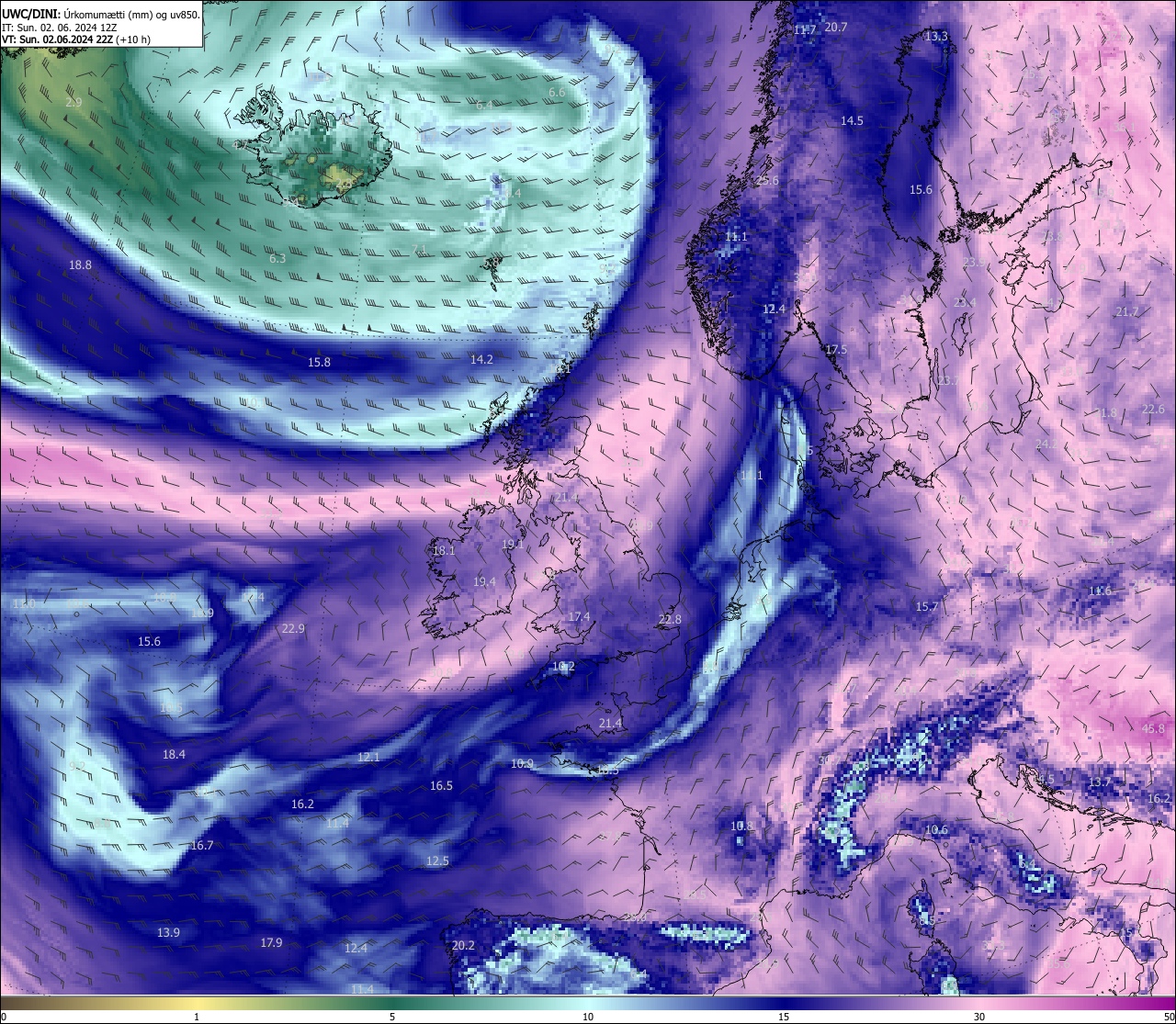Click the colour scale label '50'
The width and height of the screenshot is (1176, 1024).
tap(1169, 1017)
